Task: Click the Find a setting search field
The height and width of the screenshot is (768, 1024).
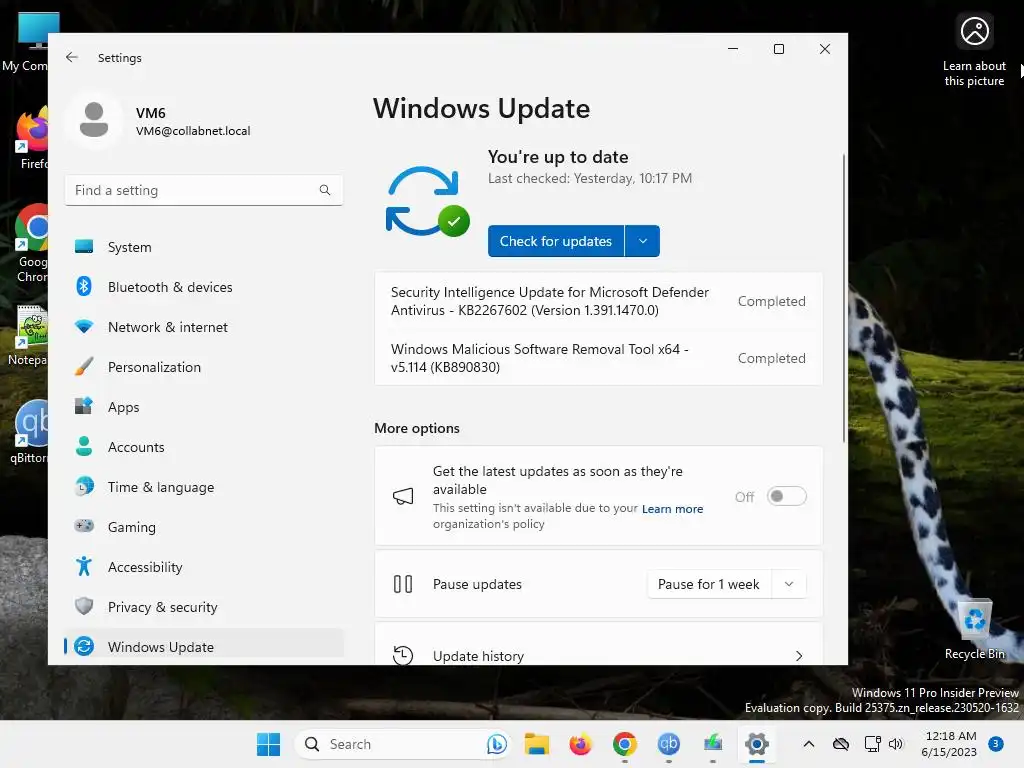Action: [204, 190]
